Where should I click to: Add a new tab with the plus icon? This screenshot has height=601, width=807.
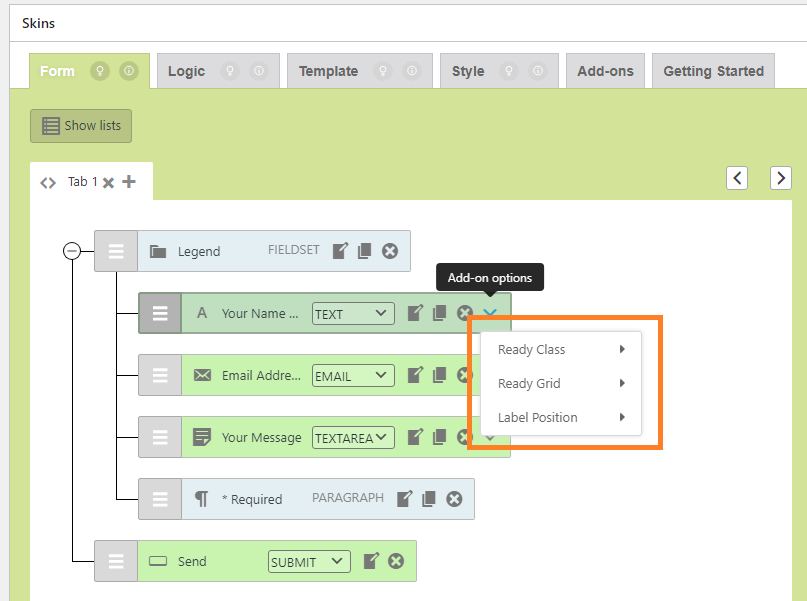point(129,182)
